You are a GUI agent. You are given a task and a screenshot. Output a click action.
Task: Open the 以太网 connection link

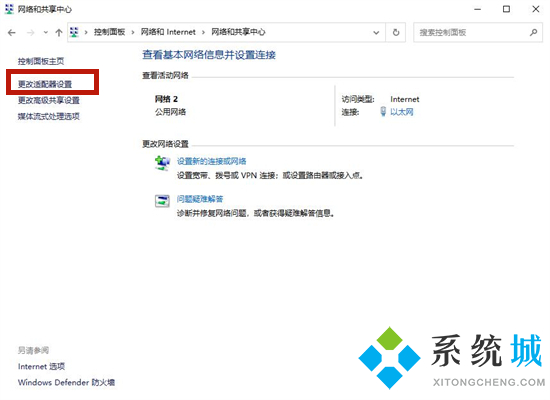point(402,112)
